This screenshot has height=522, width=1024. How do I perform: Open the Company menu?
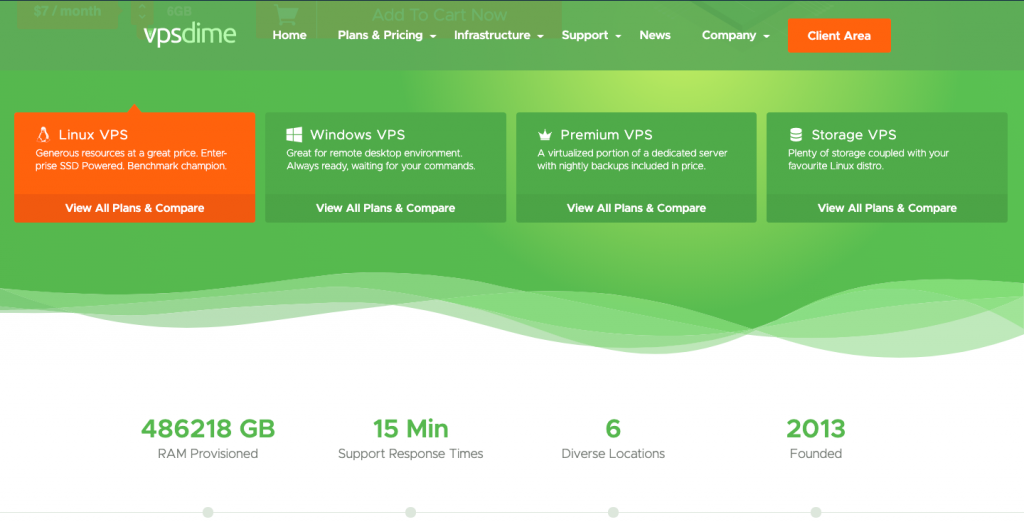[729, 35]
